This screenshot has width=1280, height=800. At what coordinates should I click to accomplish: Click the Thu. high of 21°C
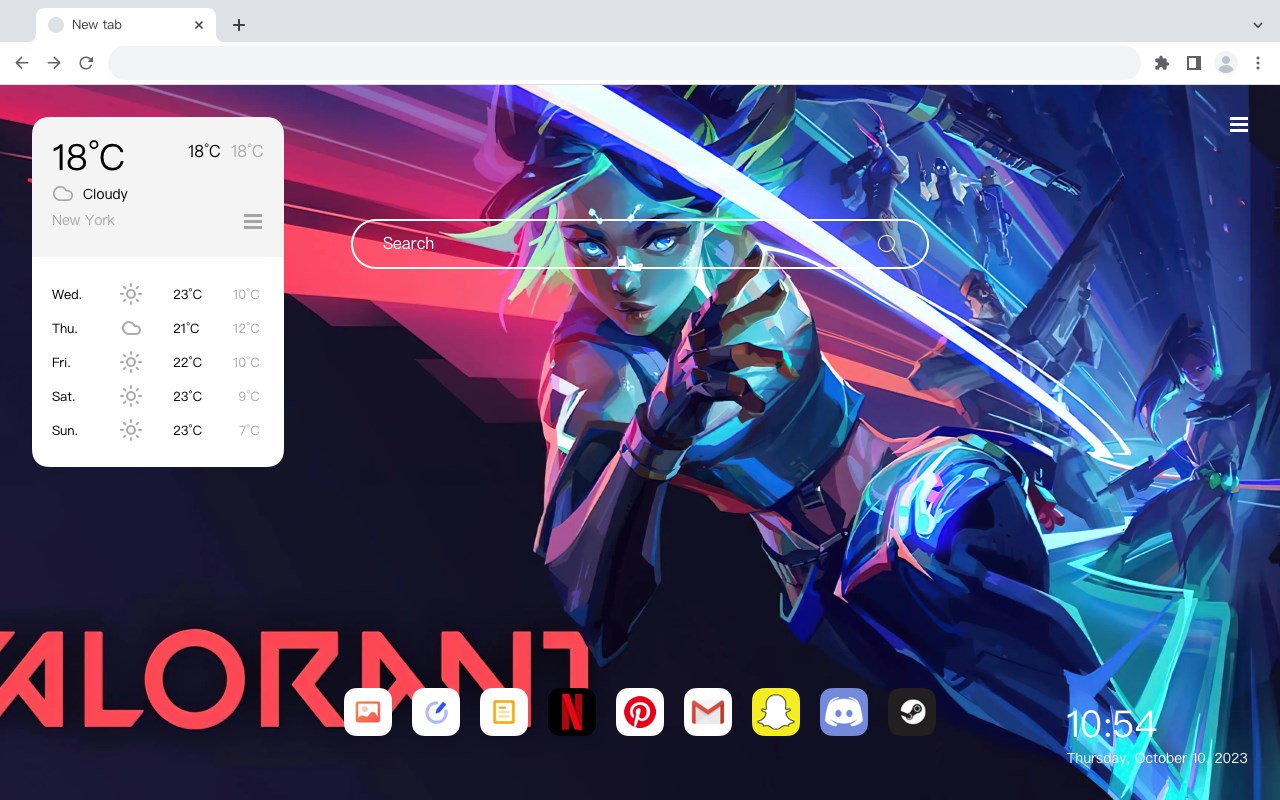coord(186,328)
